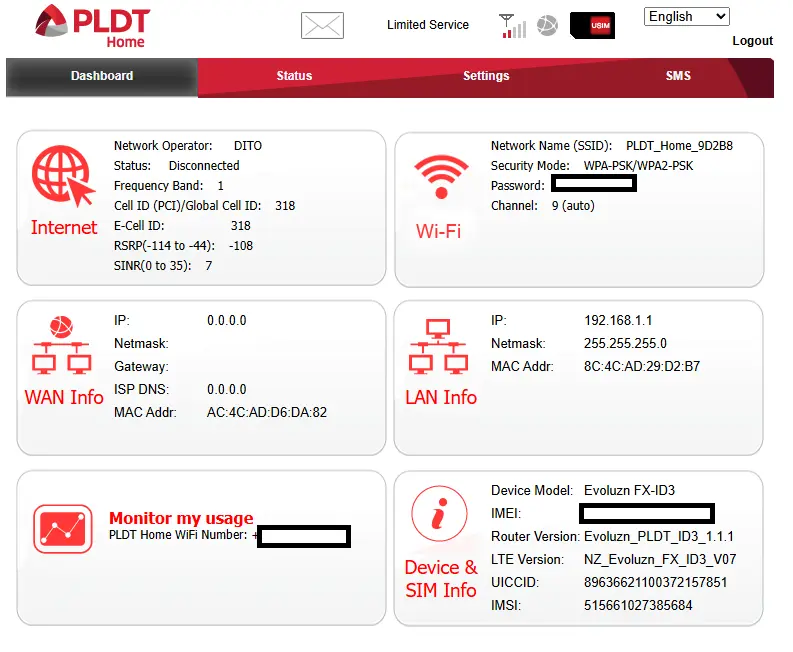Image resolution: width=793 pixels, height=652 pixels.
Task: Click the Router Version Evoluzn_PLDT_ID3_1.1.1
Action: [658, 537]
